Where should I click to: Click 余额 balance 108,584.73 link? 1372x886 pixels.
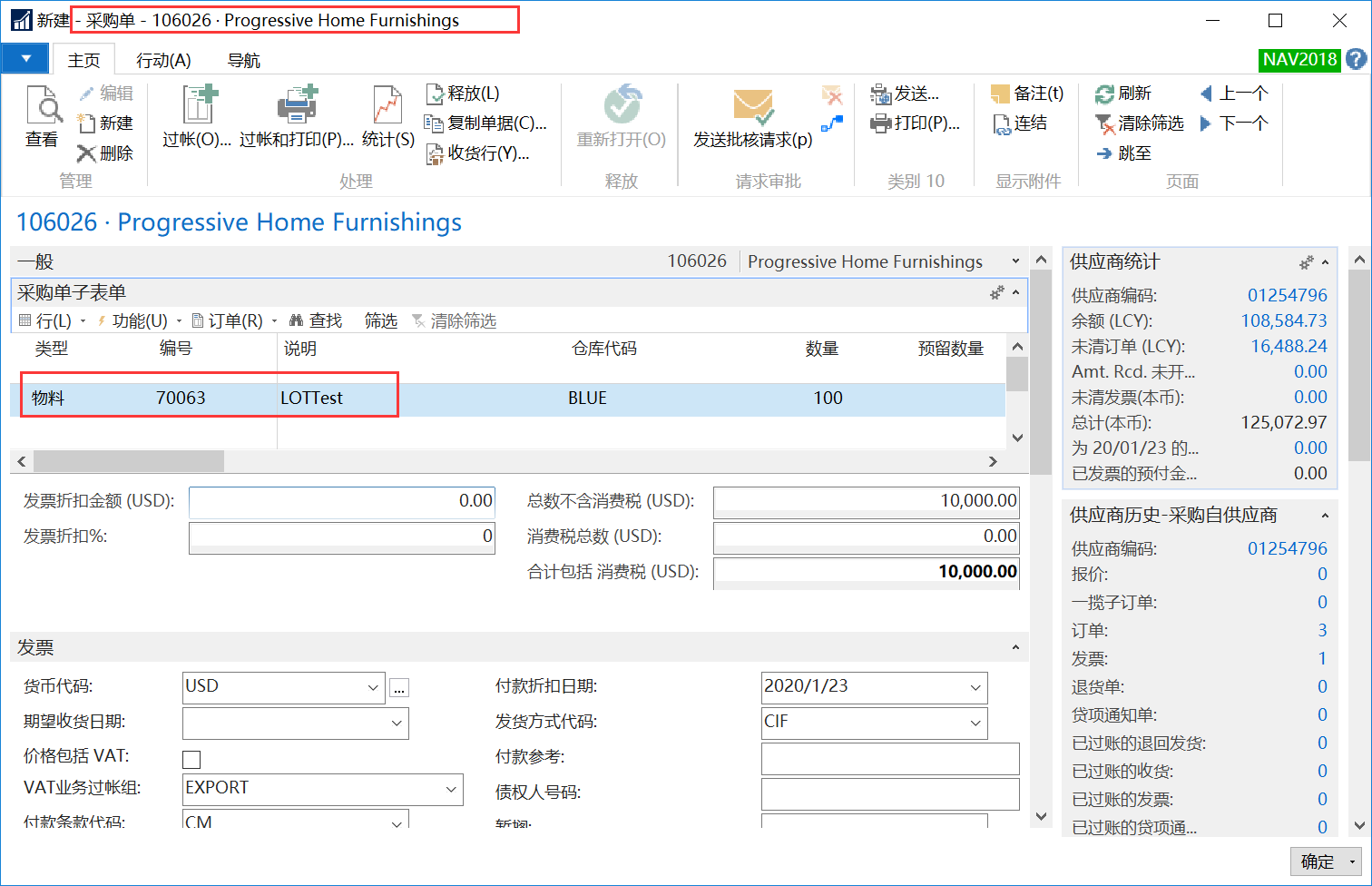pos(1284,320)
